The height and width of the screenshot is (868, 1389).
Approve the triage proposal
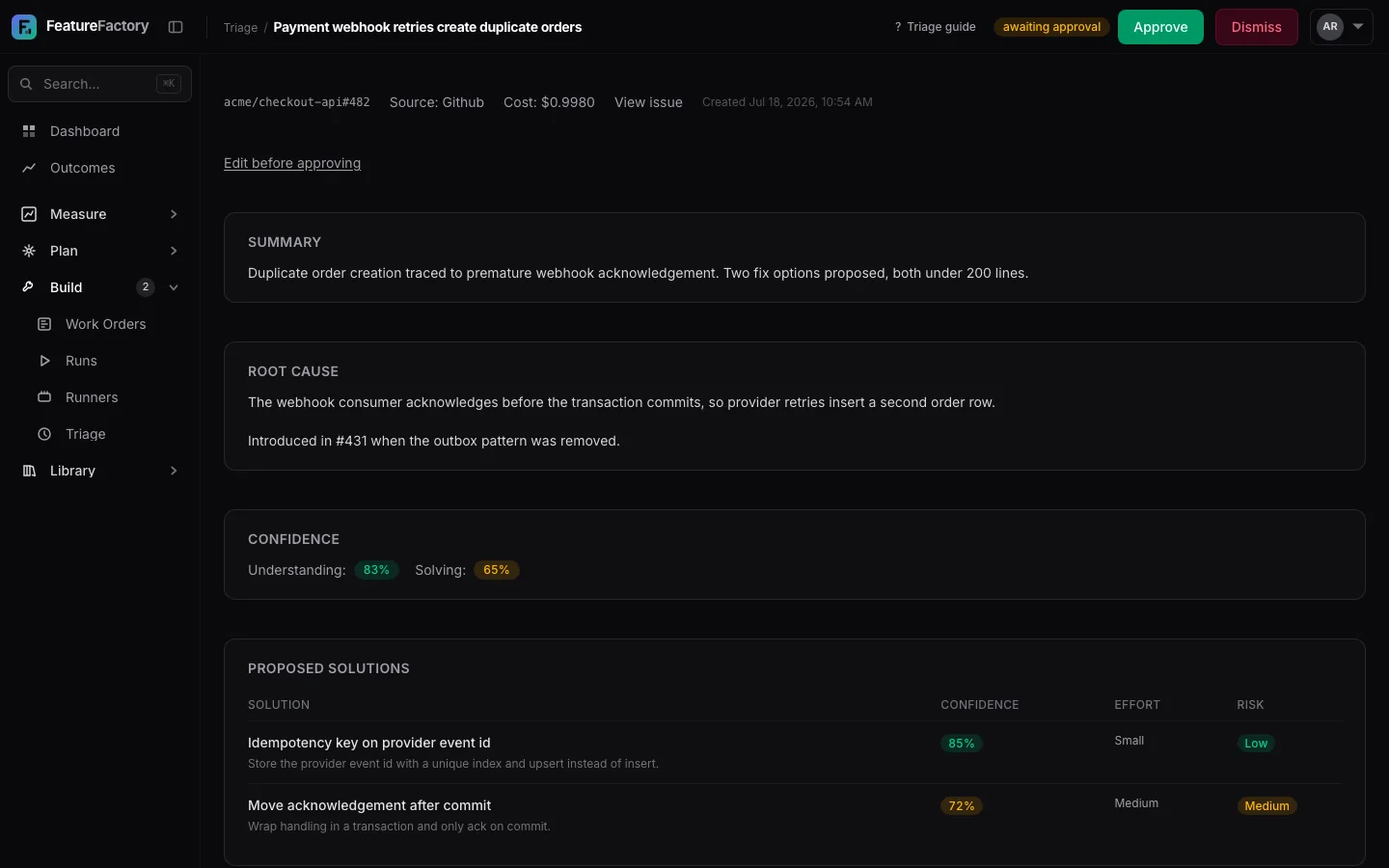[x=1160, y=27]
